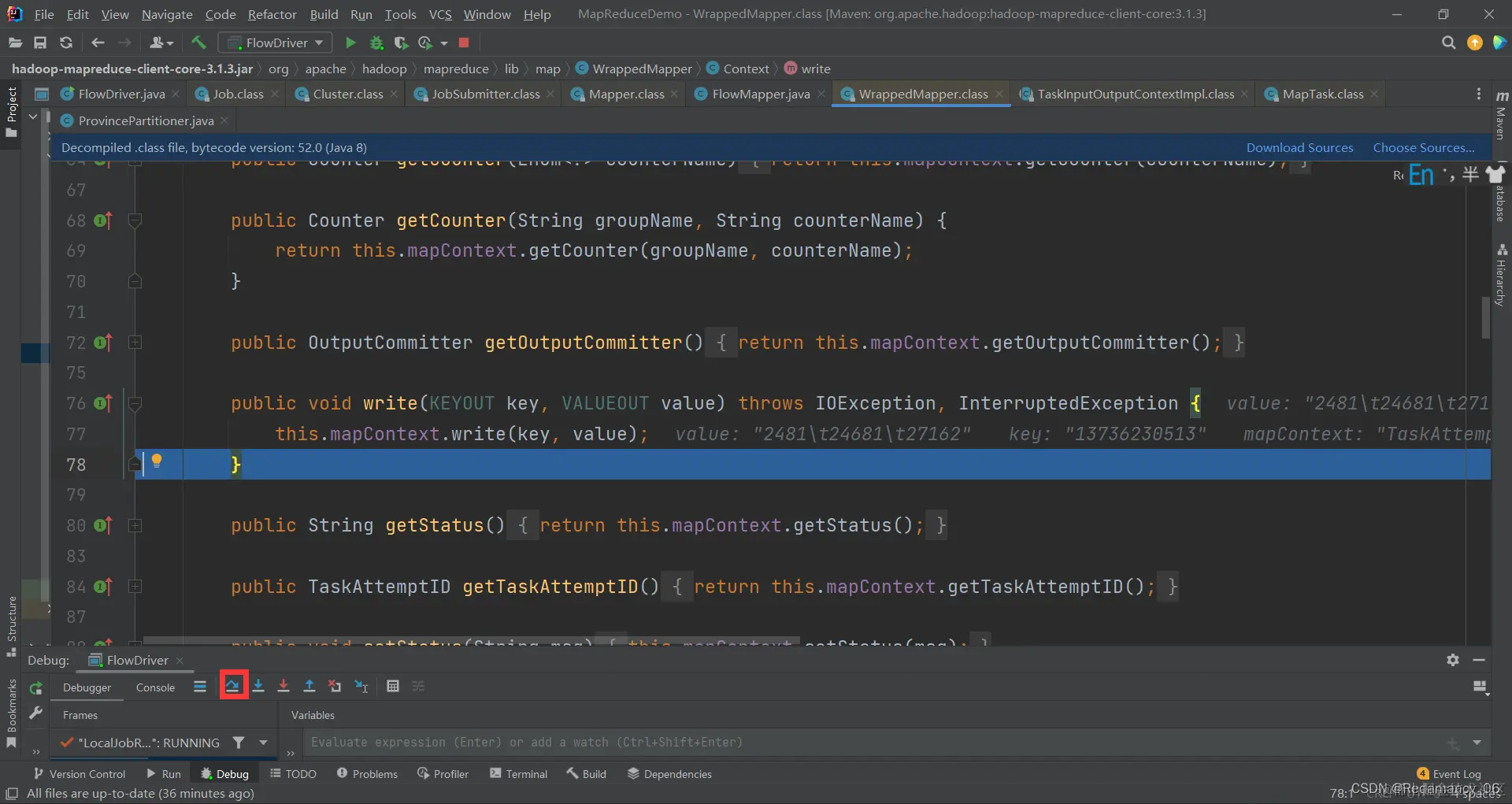Navigate back with the left arrow
The height and width of the screenshot is (804, 1512).
coord(98,43)
